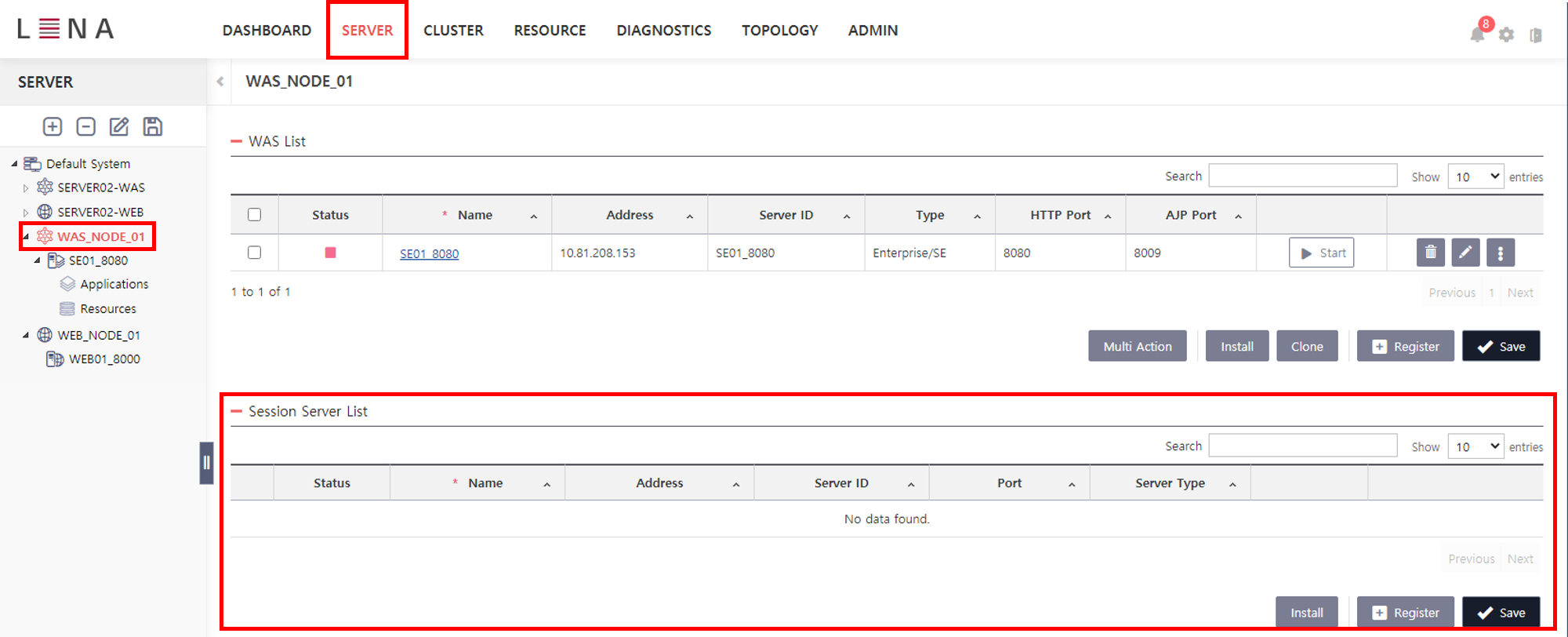
Task: Check the SE01_8080 row checkbox
Action: click(x=254, y=253)
